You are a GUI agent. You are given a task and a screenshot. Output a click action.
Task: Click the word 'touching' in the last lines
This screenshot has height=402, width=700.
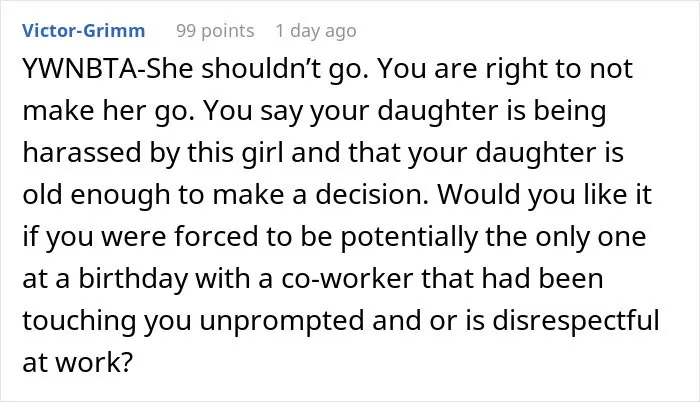(x=79, y=322)
